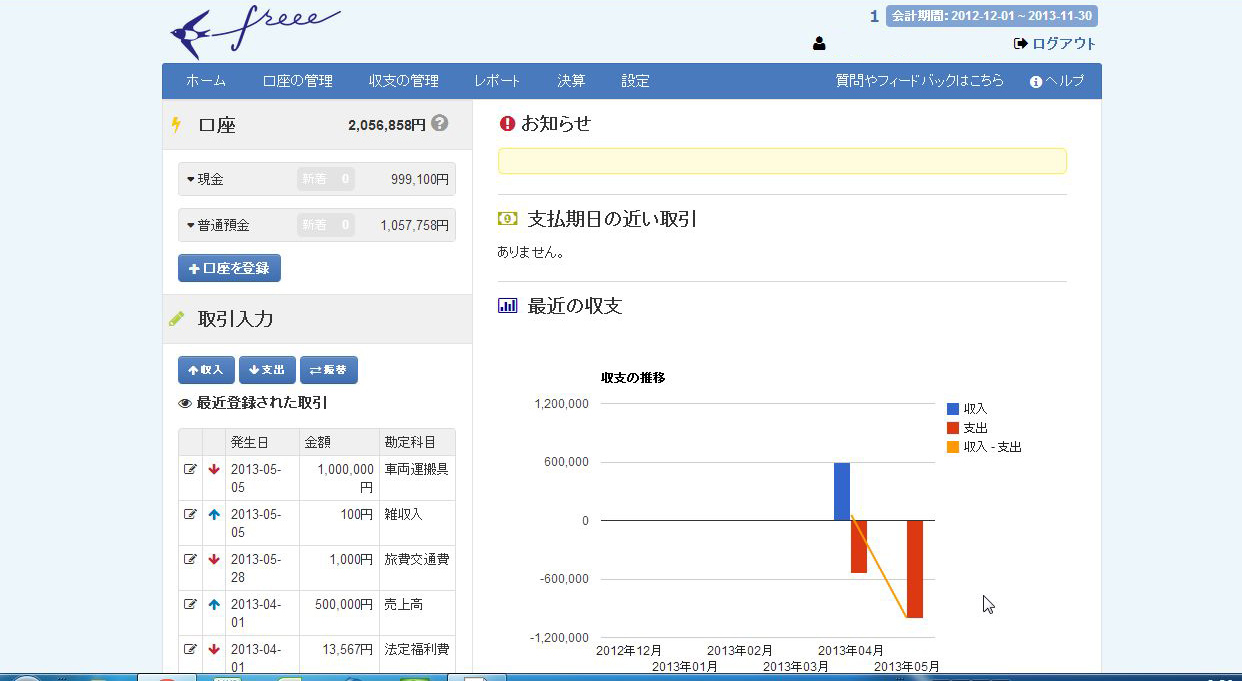Screen dimensions: 1242x681
Task: Click blue income arrow in 雑収入 row
Action: tap(214, 514)
